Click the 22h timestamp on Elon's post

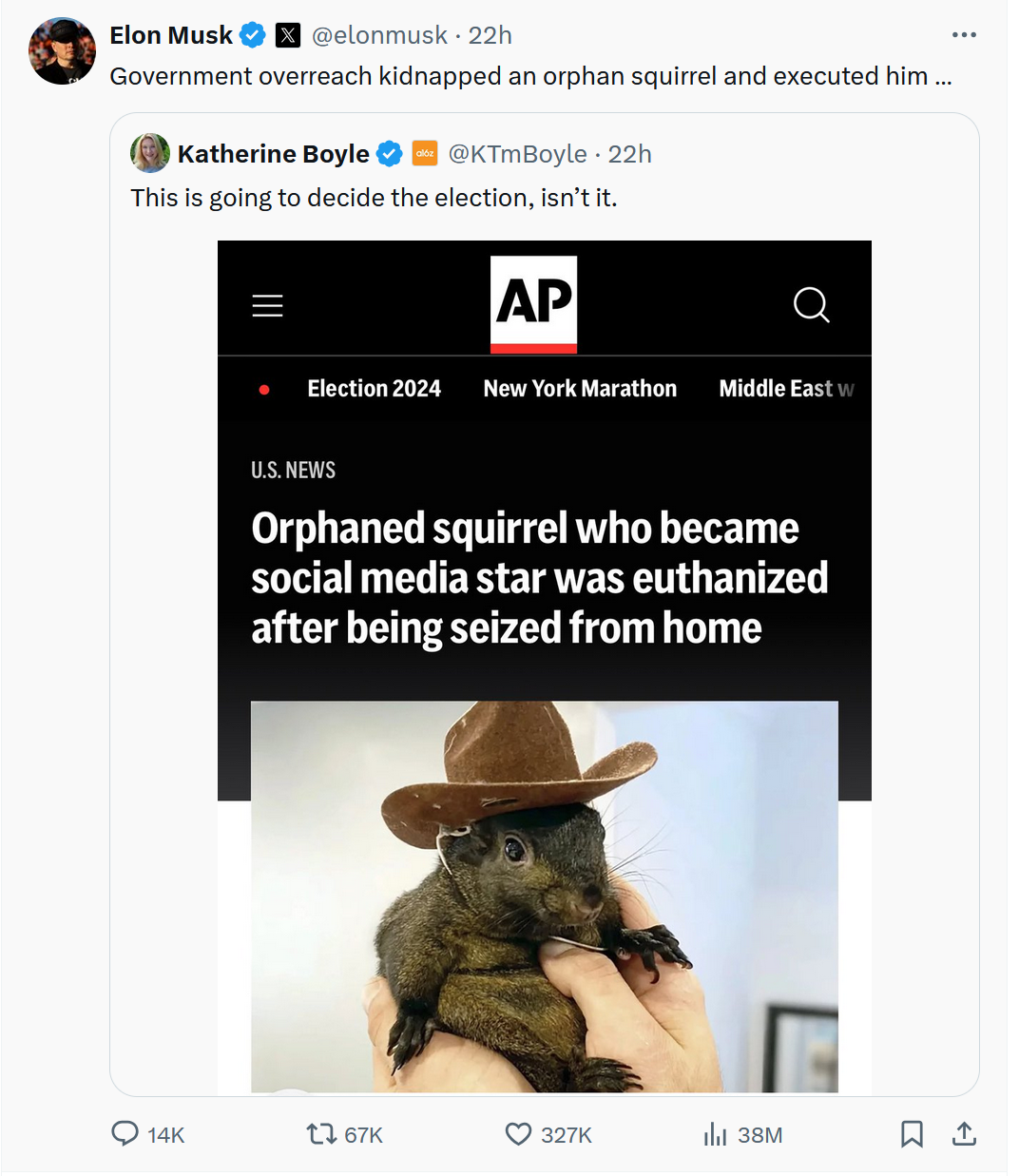click(x=490, y=35)
